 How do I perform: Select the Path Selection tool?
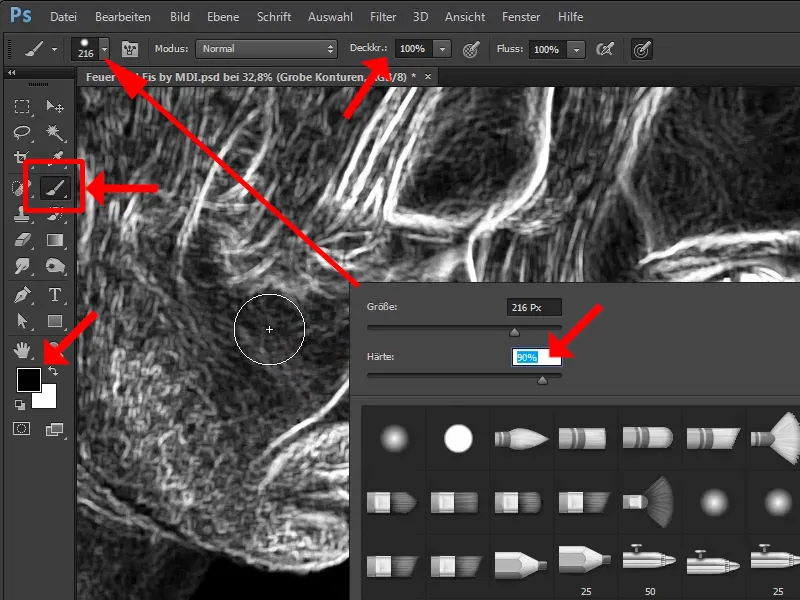(21, 321)
